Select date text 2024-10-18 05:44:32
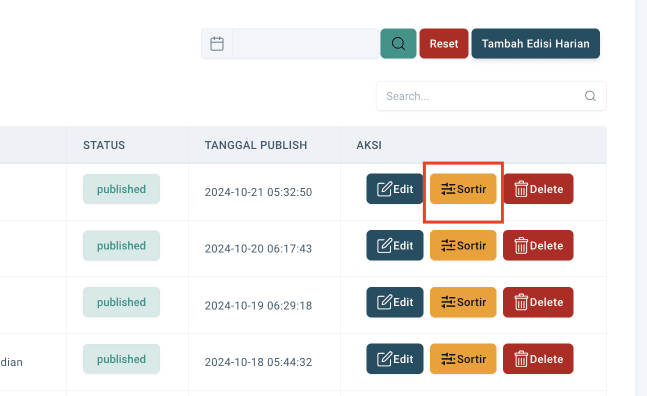The height and width of the screenshot is (396, 647). click(258, 362)
